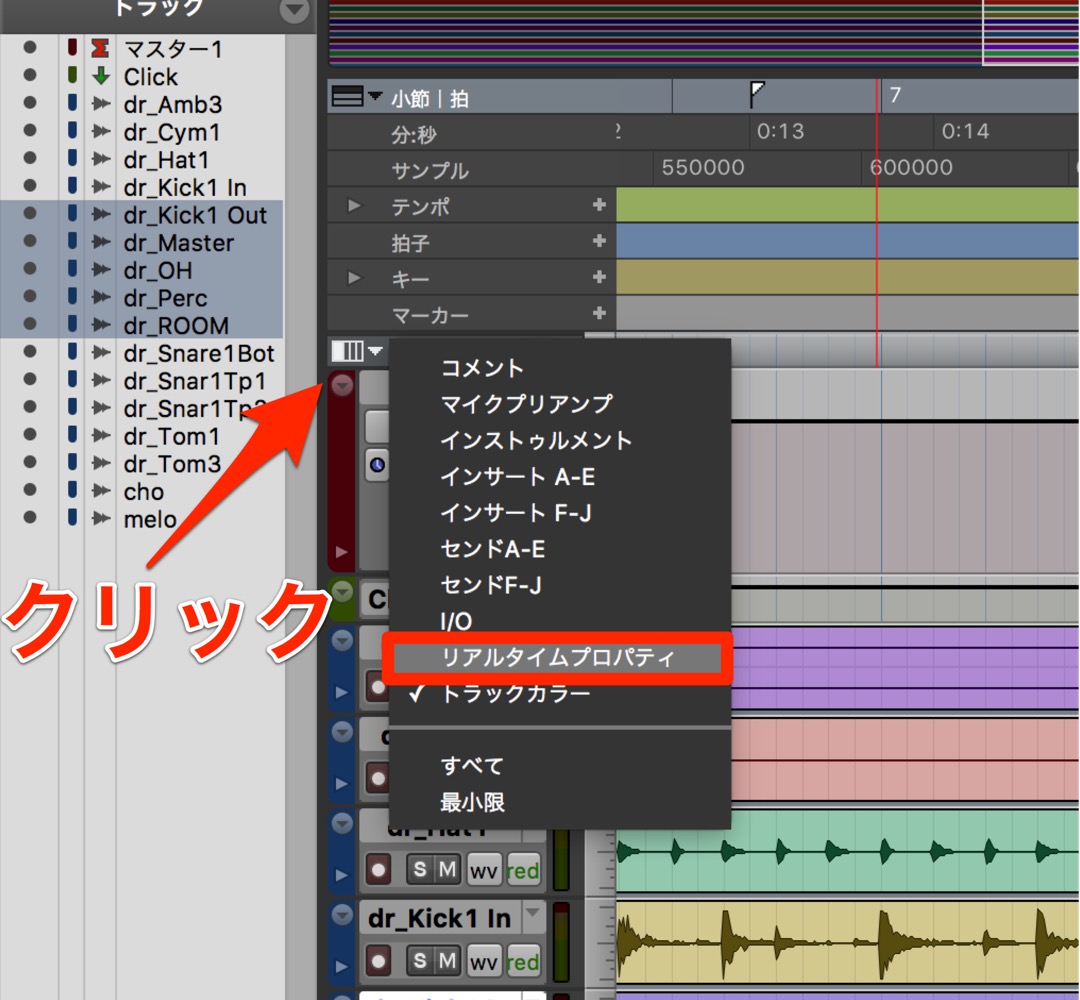Toggle show/hide dot for マスター1 track
The width and height of the screenshot is (1080, 1000).
[30, 47]
